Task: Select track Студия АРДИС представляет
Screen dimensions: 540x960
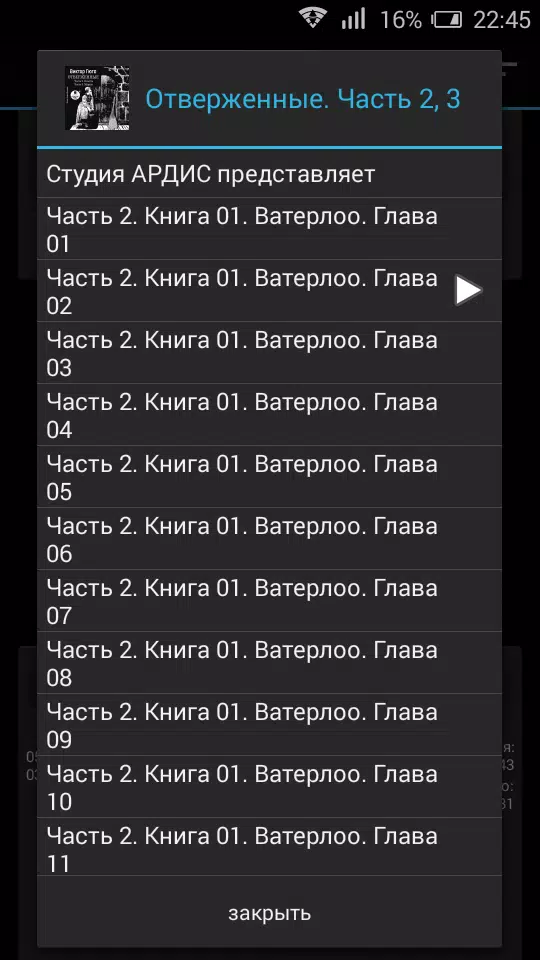Action: pyautogui.click(x=269, y=174)
